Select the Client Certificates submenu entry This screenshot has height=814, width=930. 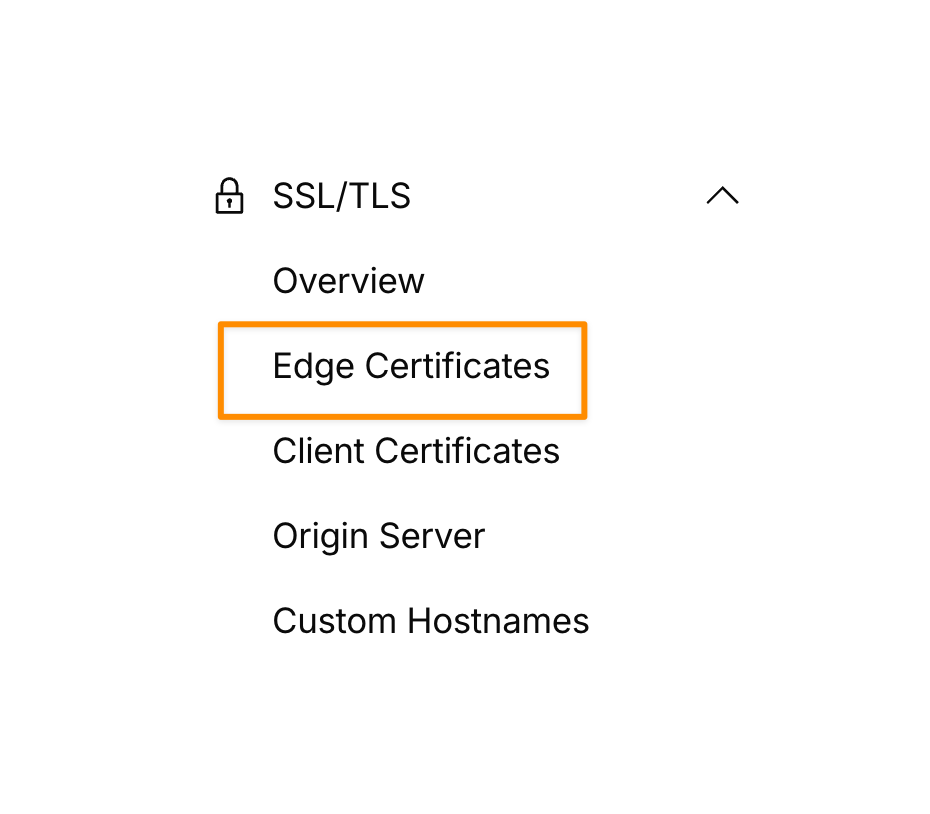coord(416,451)
